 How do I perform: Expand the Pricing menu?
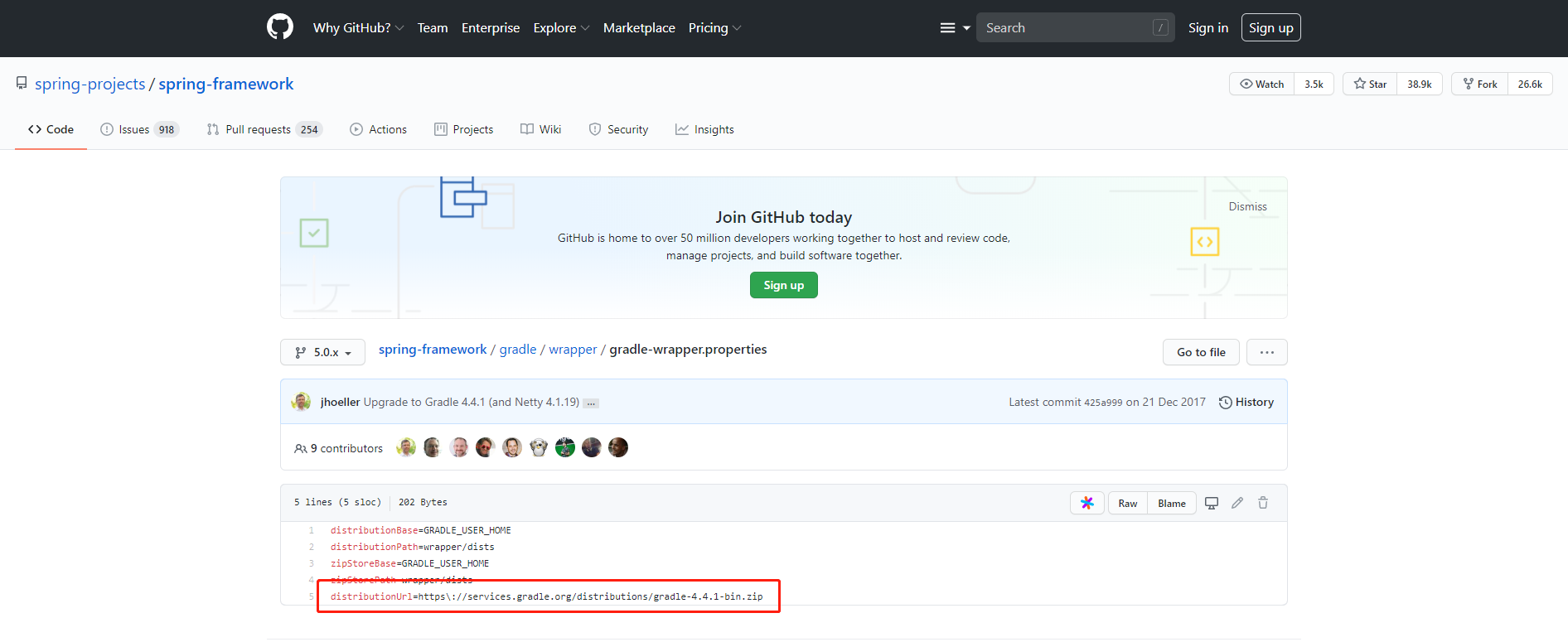pyautogui.click(x=714, y=28)
